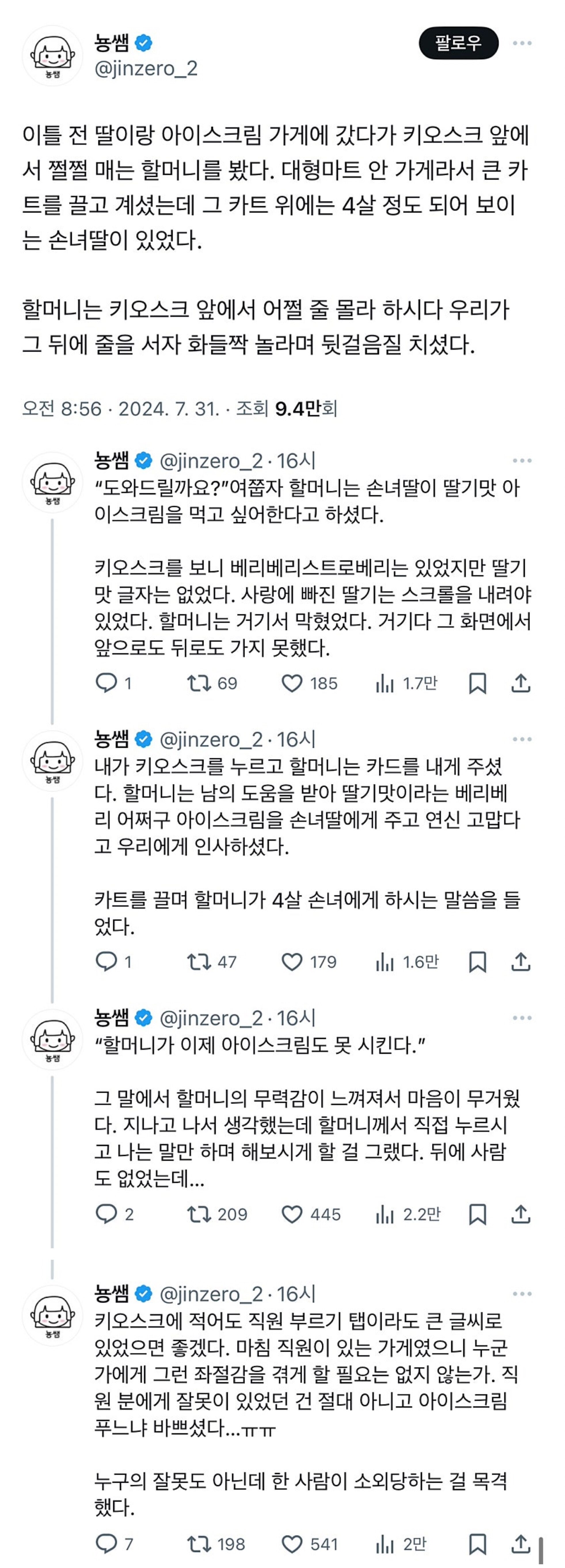This screenshot has width=565, height=1568.
Task: Open the verified badge next to top 뇽쌤
Action: click(x=143, y=43)
